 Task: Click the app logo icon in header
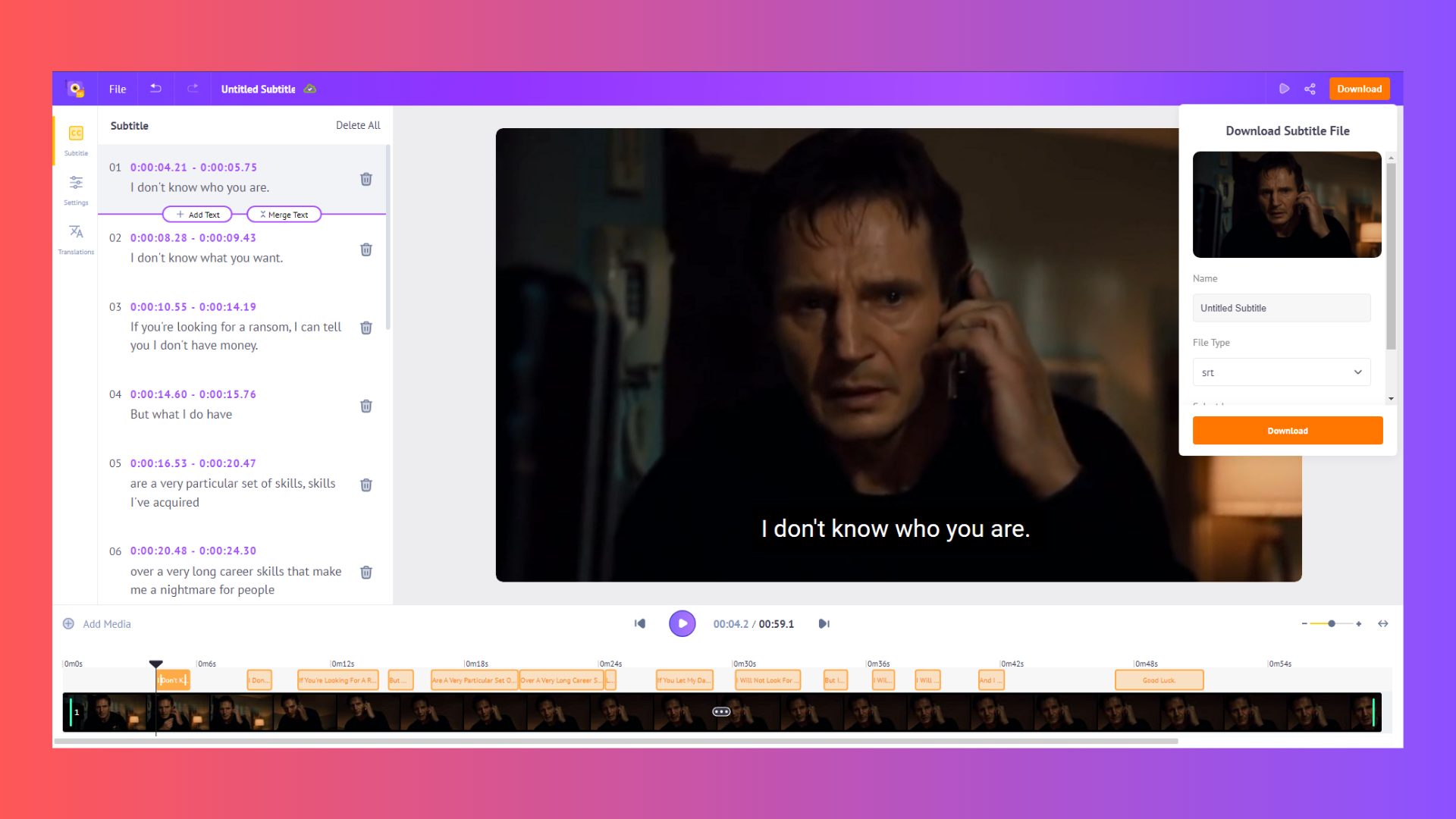[75, 89]
